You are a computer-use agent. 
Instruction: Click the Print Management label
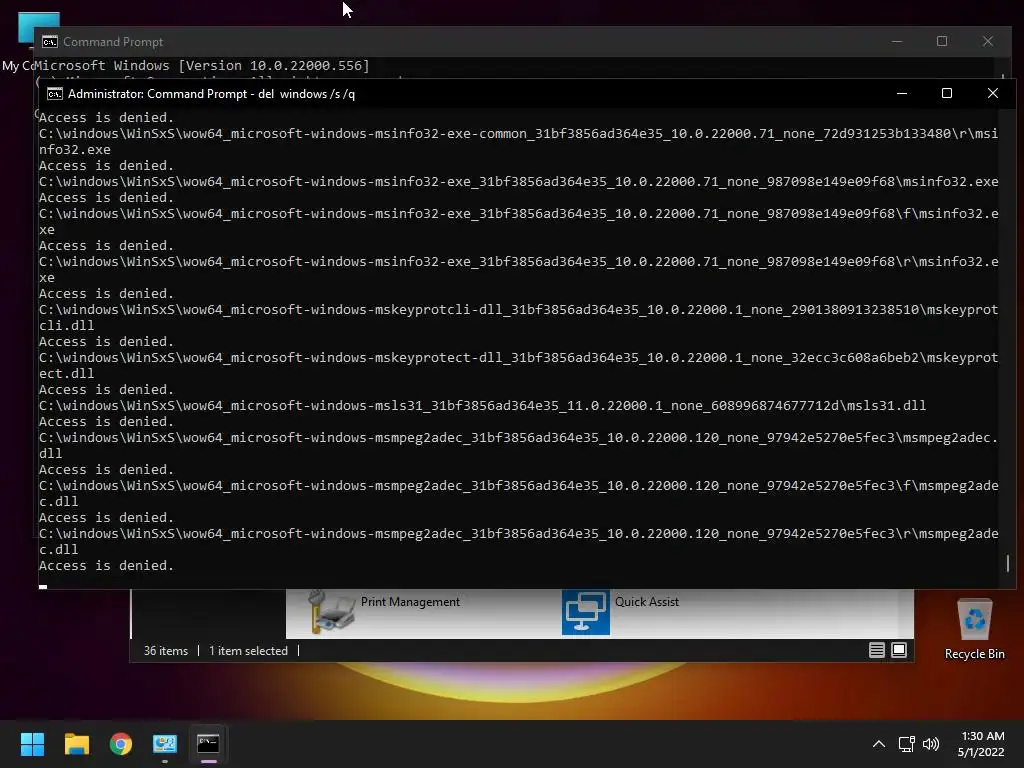410,601
